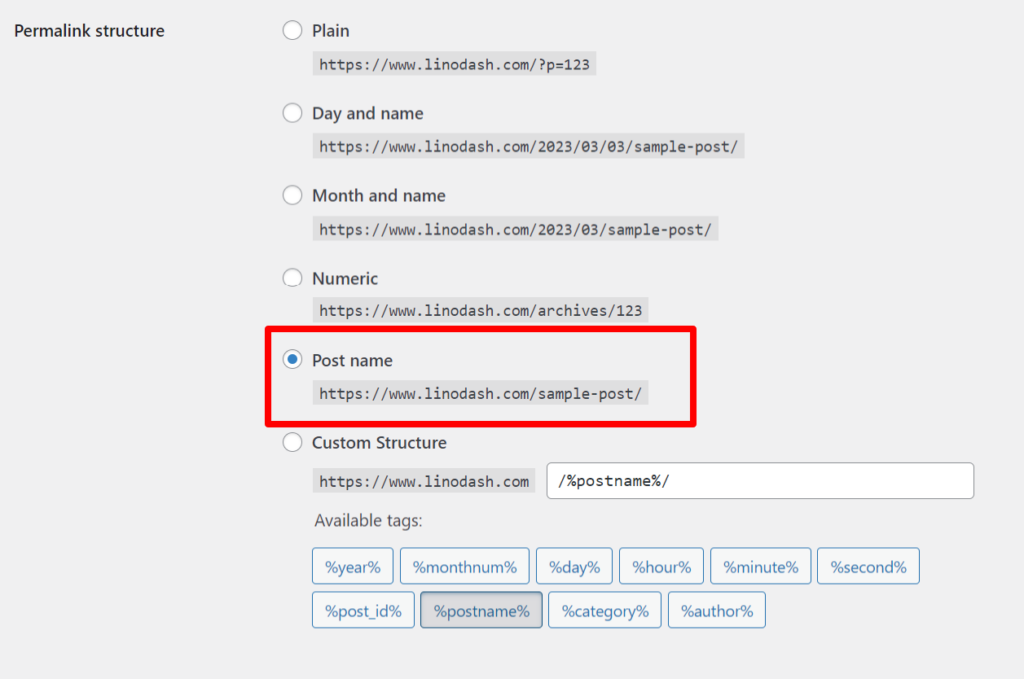Screen dimensions: 1024x679
Task: Insert the %year% tag
Action: 352,565
